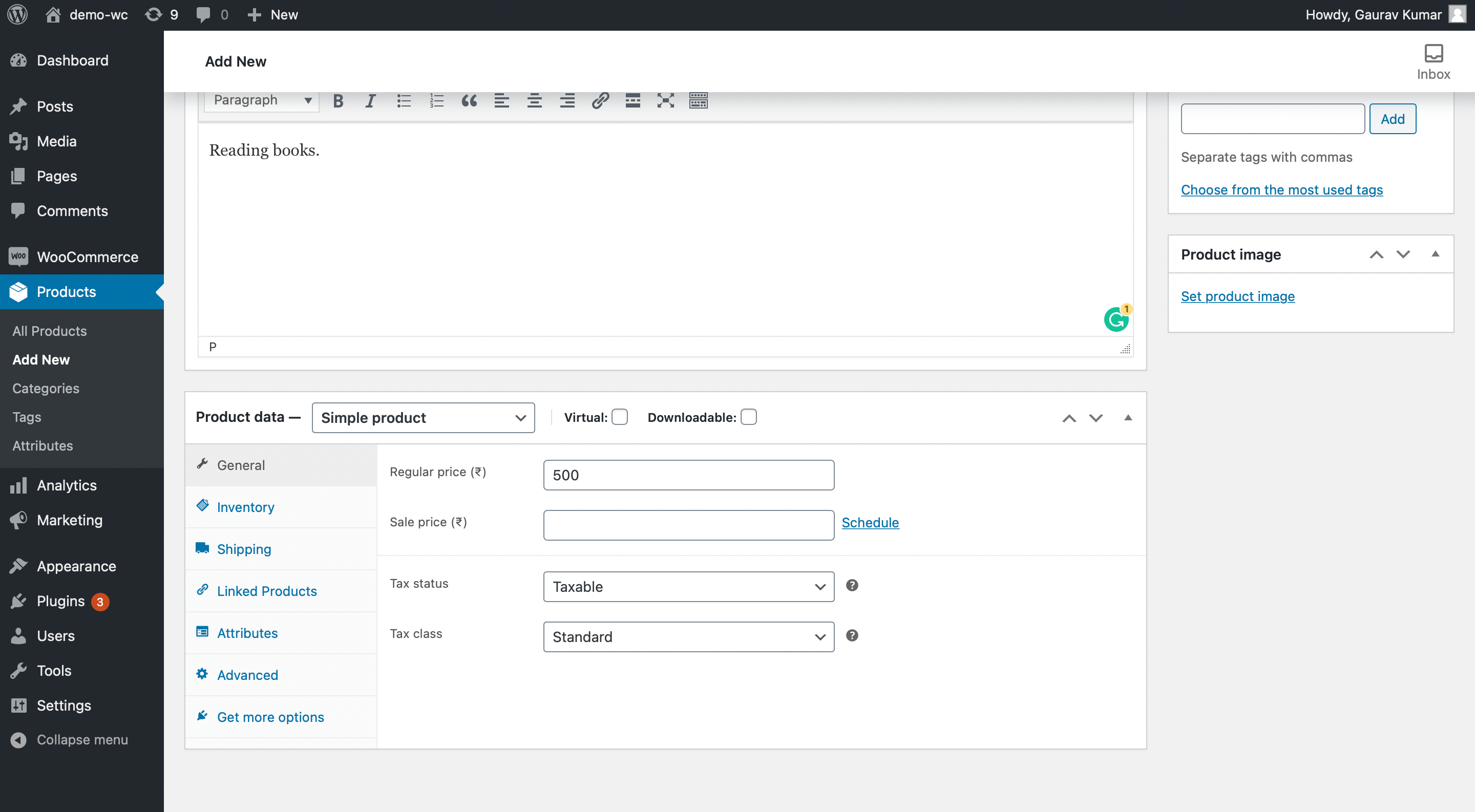Insert a blockquote in the editor
The height and width of the screenshot is (812, 1475).
click(x=469, y=101)
